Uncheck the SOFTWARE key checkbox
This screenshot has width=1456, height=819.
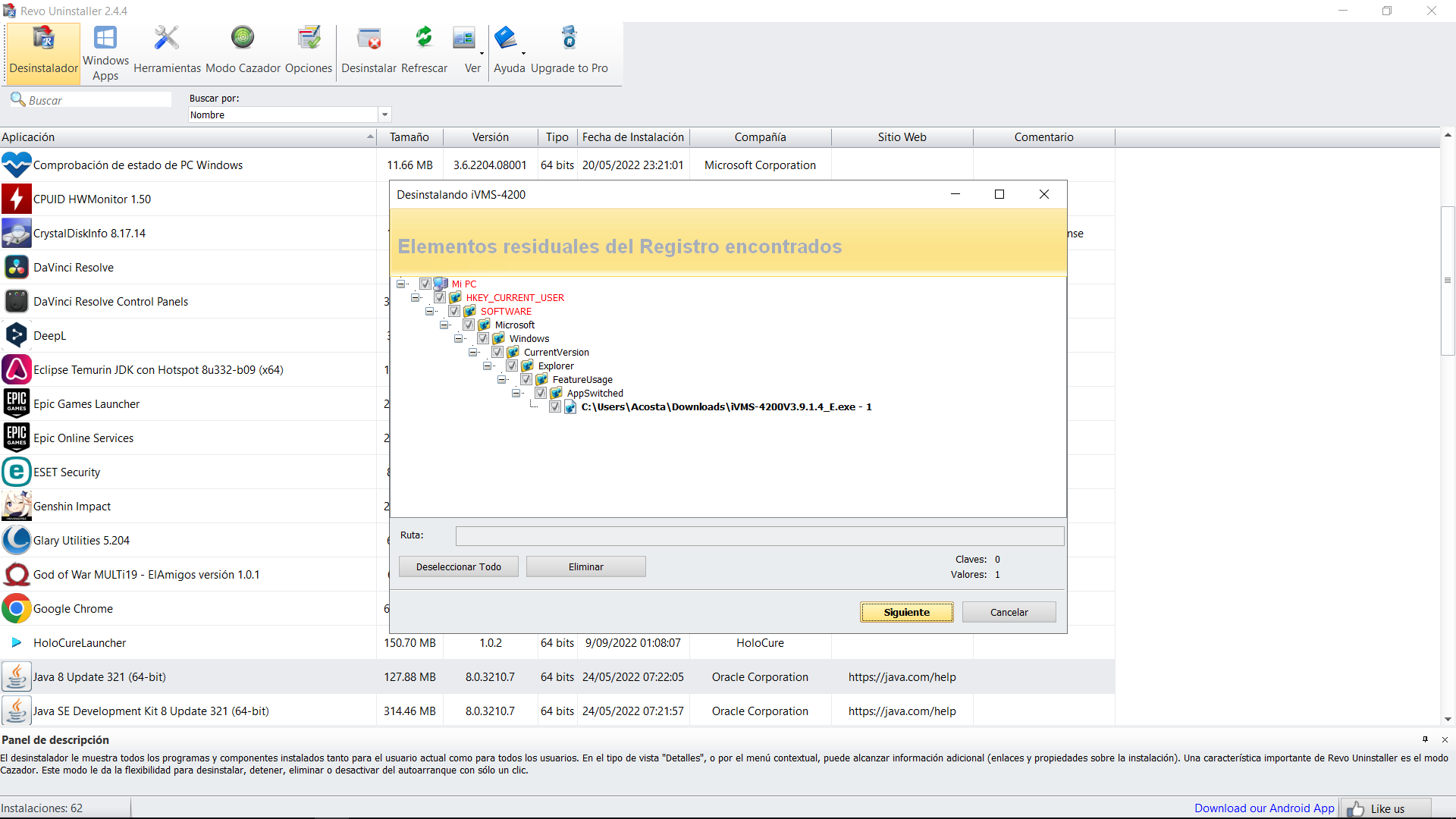tap(454, 311)
